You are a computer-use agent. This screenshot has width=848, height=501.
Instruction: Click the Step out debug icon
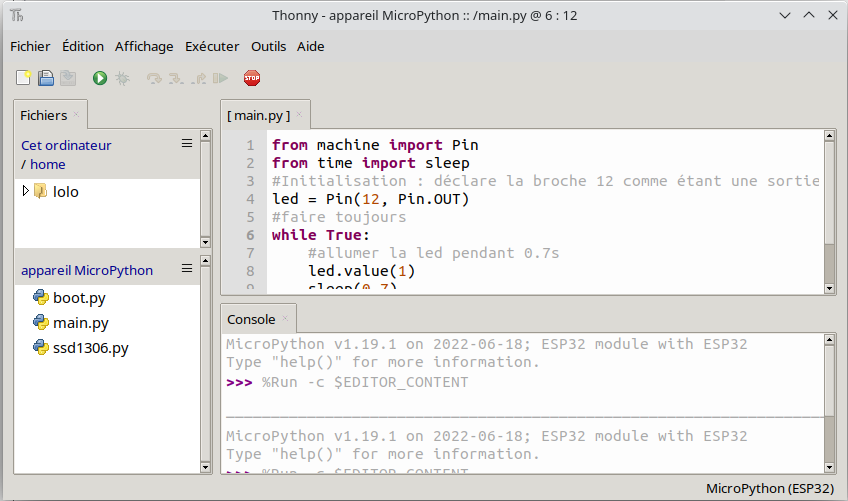[198, 79]
